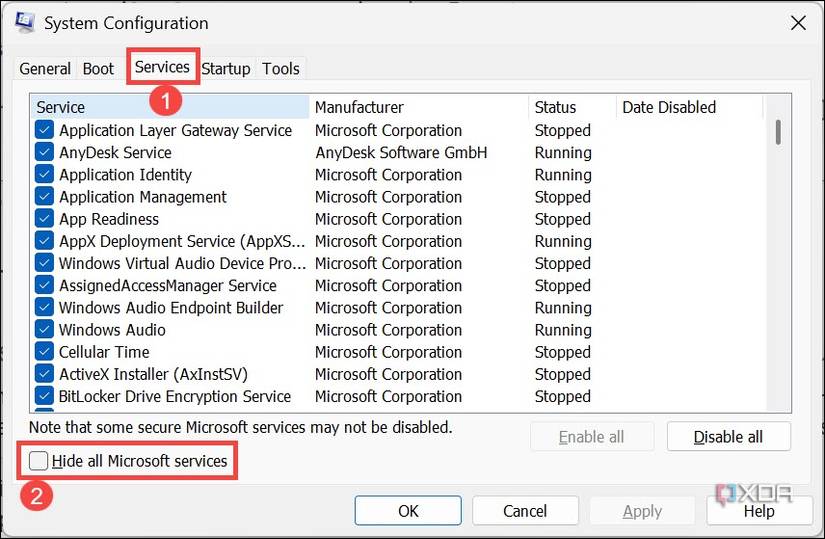Uncheck the Cellular Time checkbox
This screenshot has height=539, width=825.
(x=44, y=351)
